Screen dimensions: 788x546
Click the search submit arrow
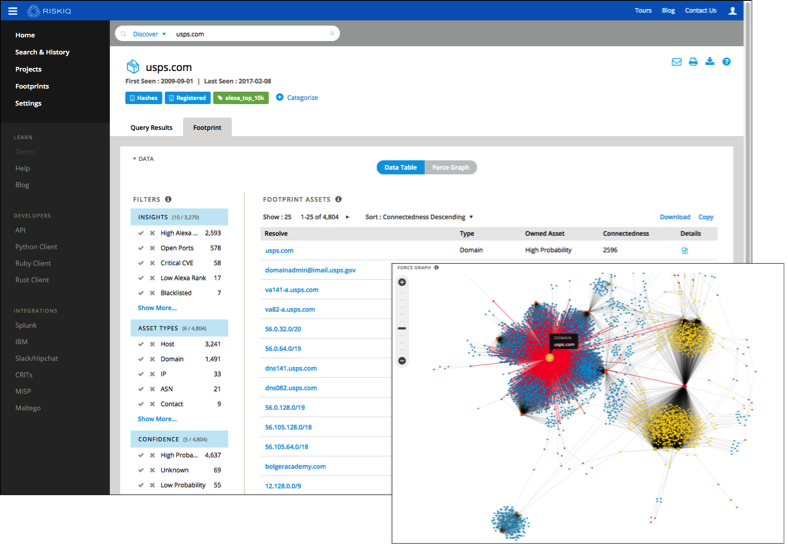point(332,34)
